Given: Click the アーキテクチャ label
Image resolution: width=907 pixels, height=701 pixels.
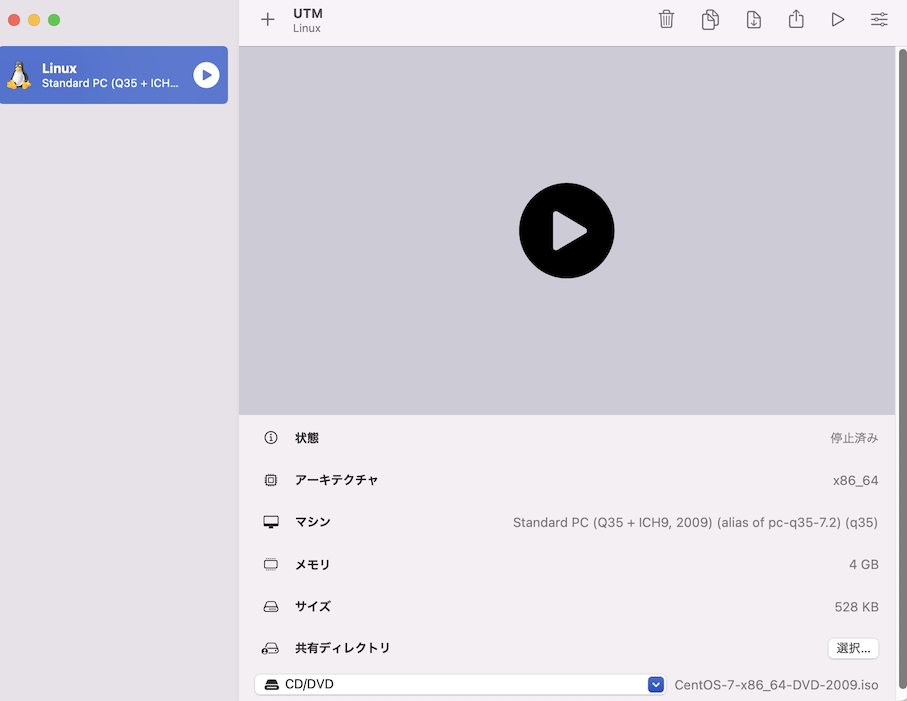Looking at the screenshot, I should click(336, 480).
